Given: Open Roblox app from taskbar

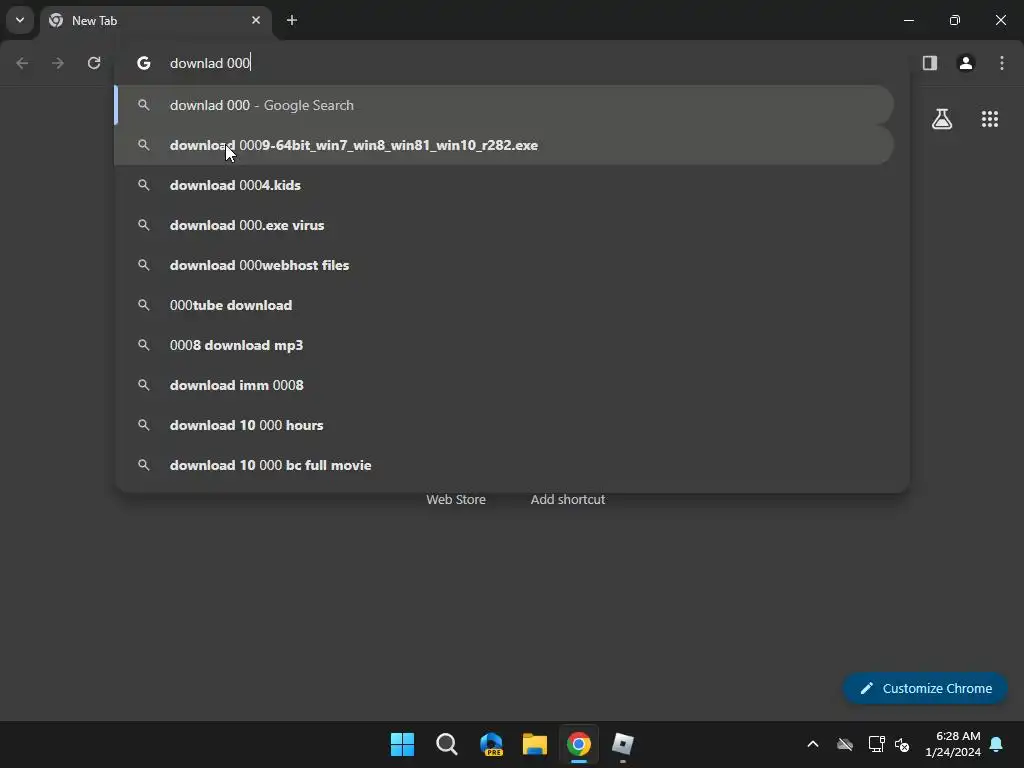Looking at the screenshot, I should pyautogui.click(x=622, y=744).
